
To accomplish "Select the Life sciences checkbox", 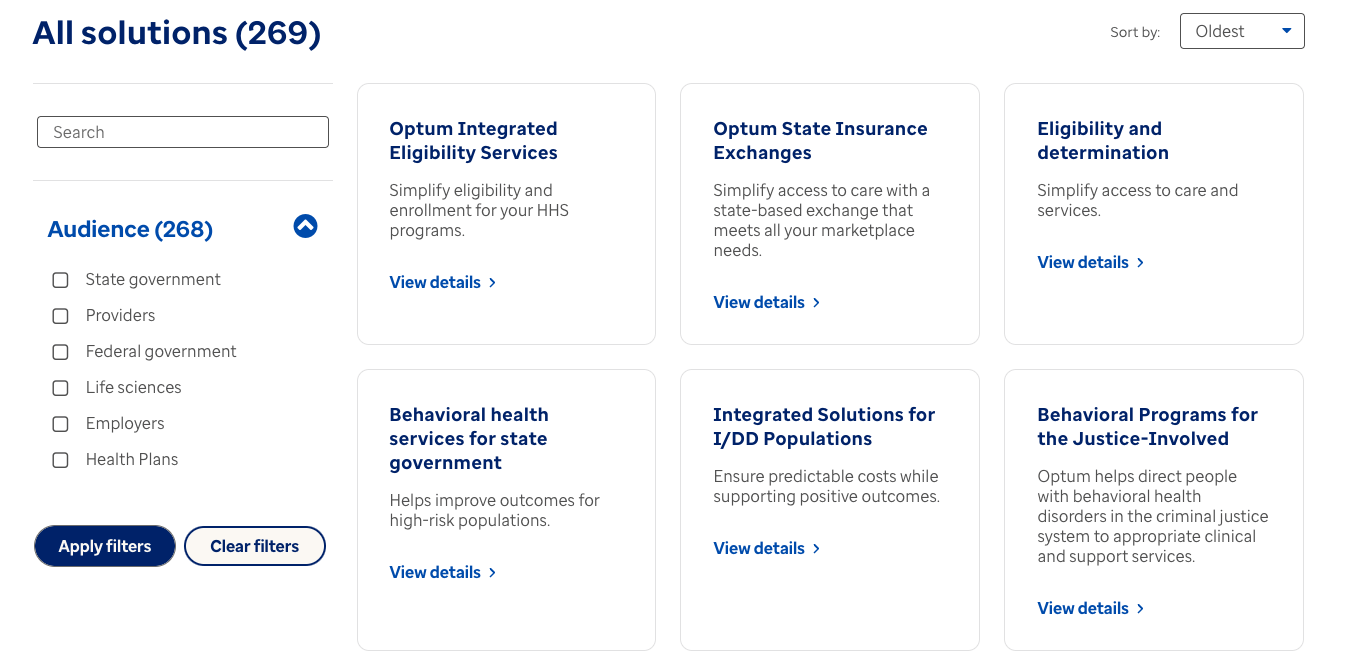I will [60, 388].
